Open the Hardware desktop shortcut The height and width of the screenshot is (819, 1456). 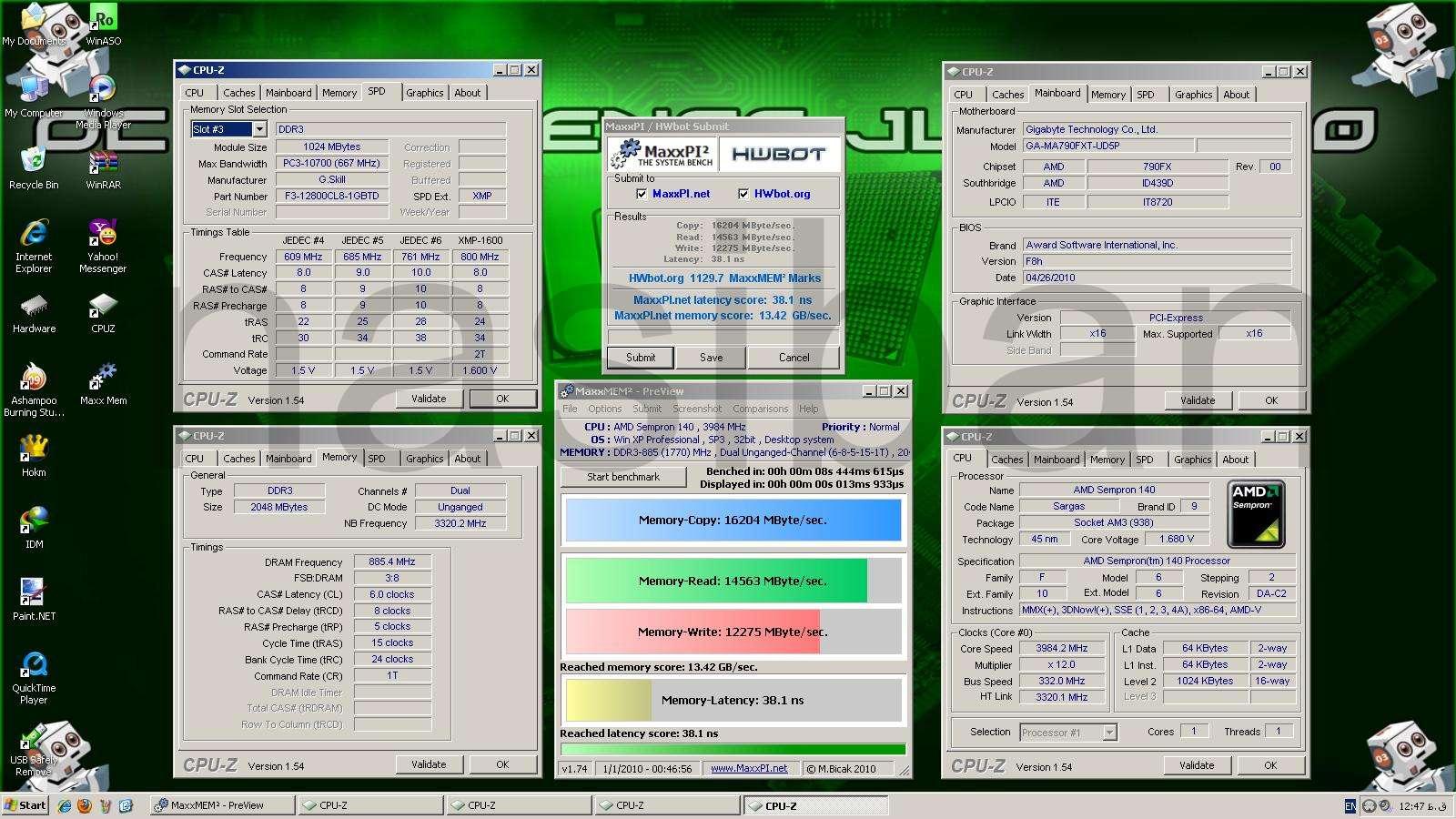[34, 313]
